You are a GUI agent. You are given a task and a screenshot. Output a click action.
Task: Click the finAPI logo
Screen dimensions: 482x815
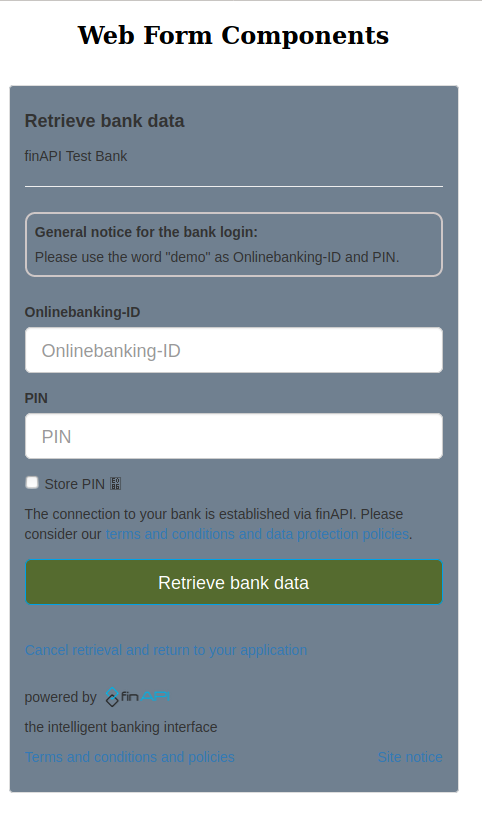click(x=138, y=696)
